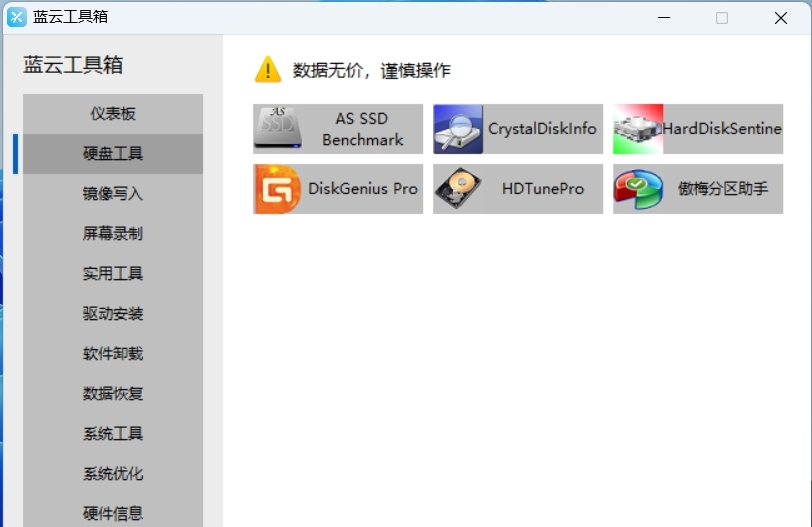Open 镜像写入 section
The image size is (812, 527).
click(113, 194)
